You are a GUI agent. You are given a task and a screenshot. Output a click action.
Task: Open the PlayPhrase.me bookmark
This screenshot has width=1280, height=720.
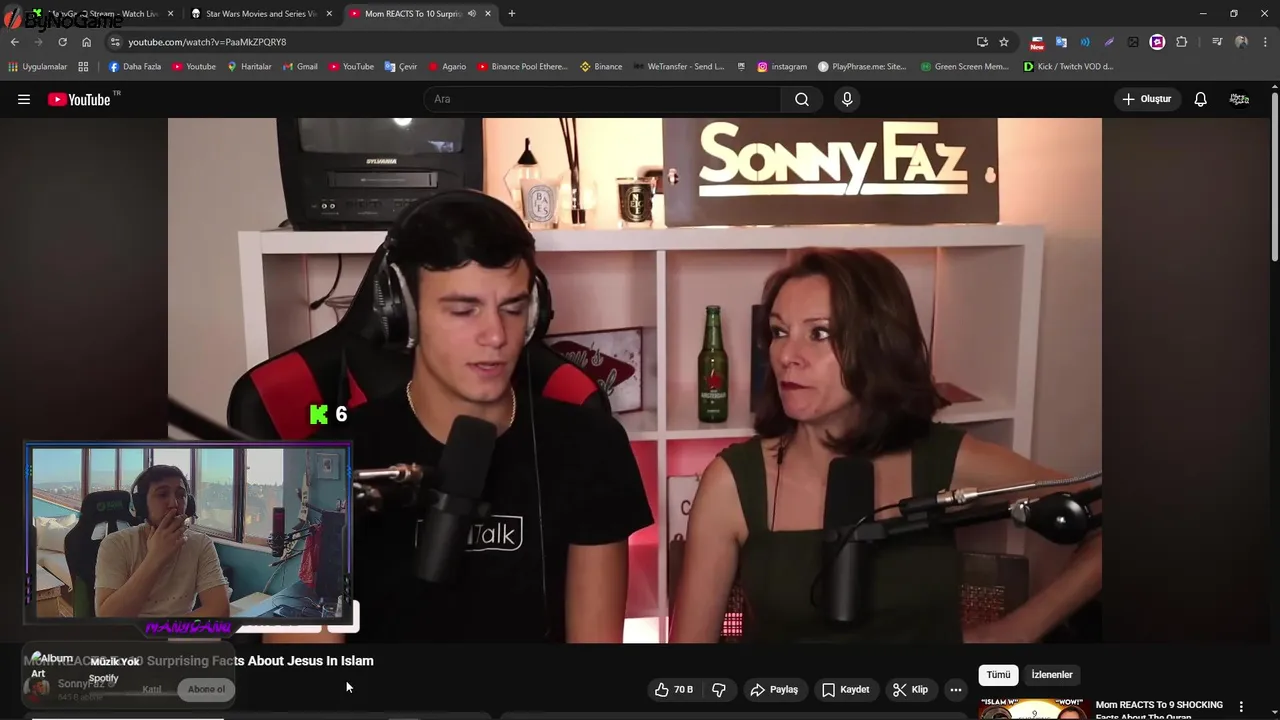point(862,67)
